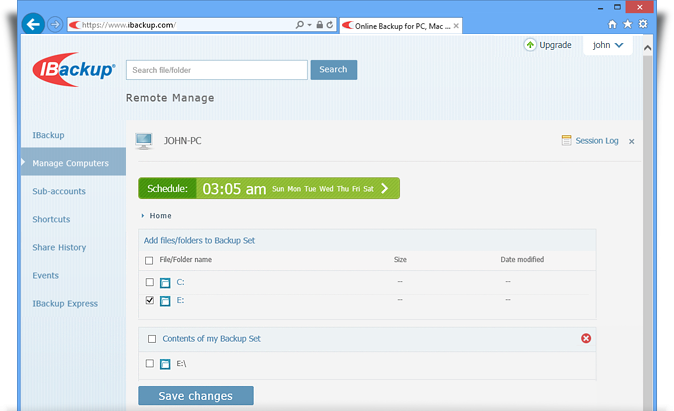Click the Date modified column header
The width and height of the screenshot is (674, 411).
click(x=522, y=259)
